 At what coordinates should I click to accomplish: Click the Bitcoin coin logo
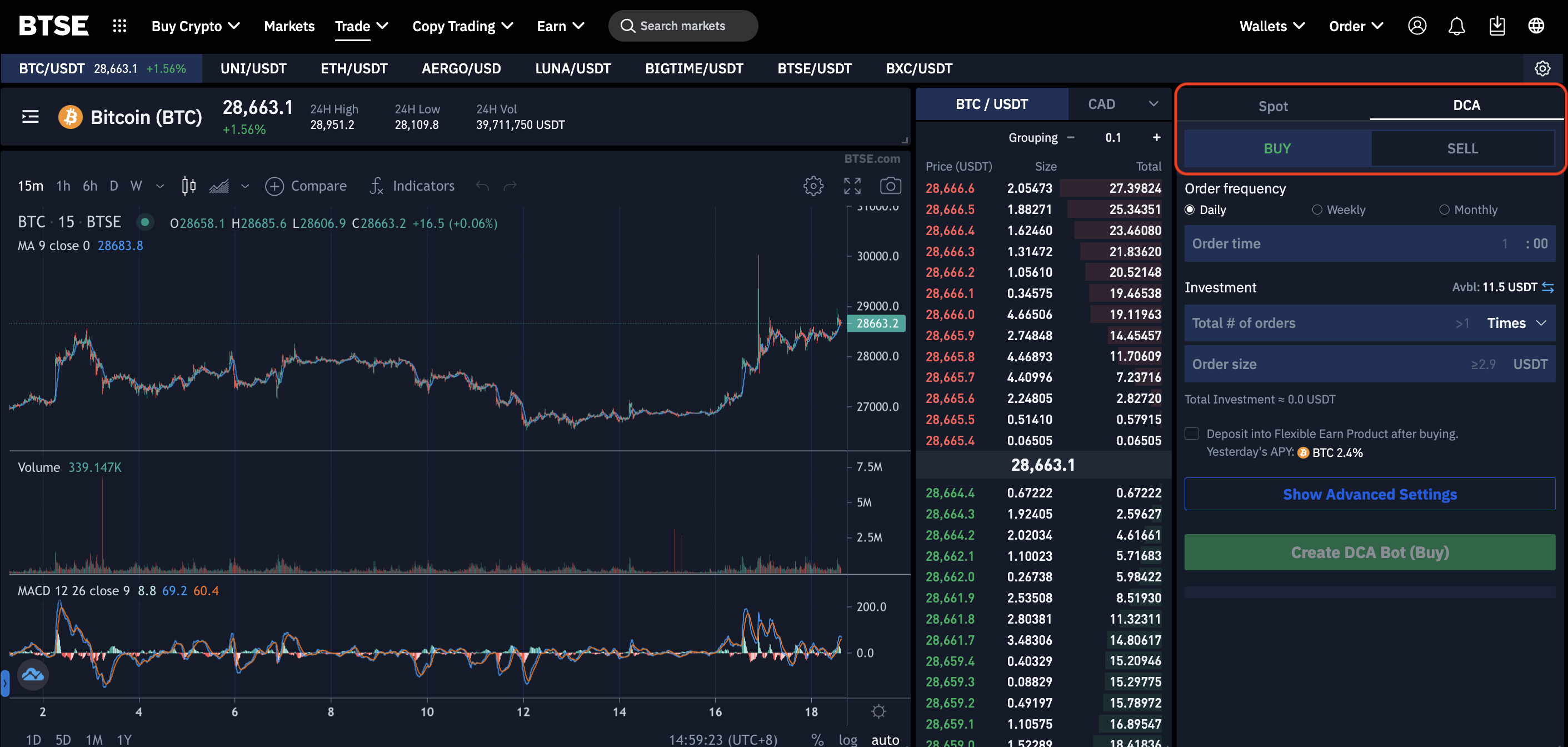(70, 116)
